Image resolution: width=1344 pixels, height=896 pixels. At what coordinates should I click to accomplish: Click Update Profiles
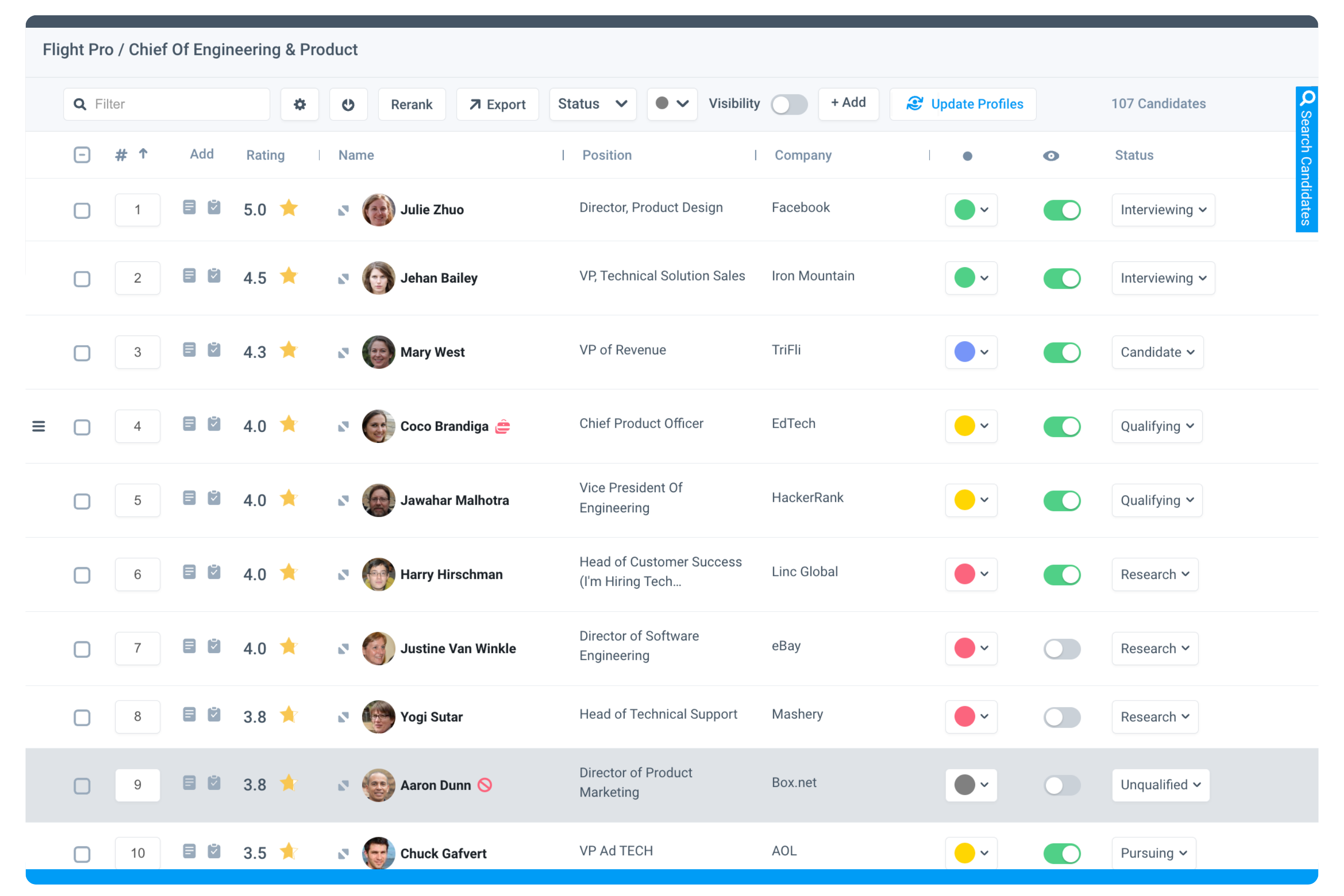click(x=962, y=104)
